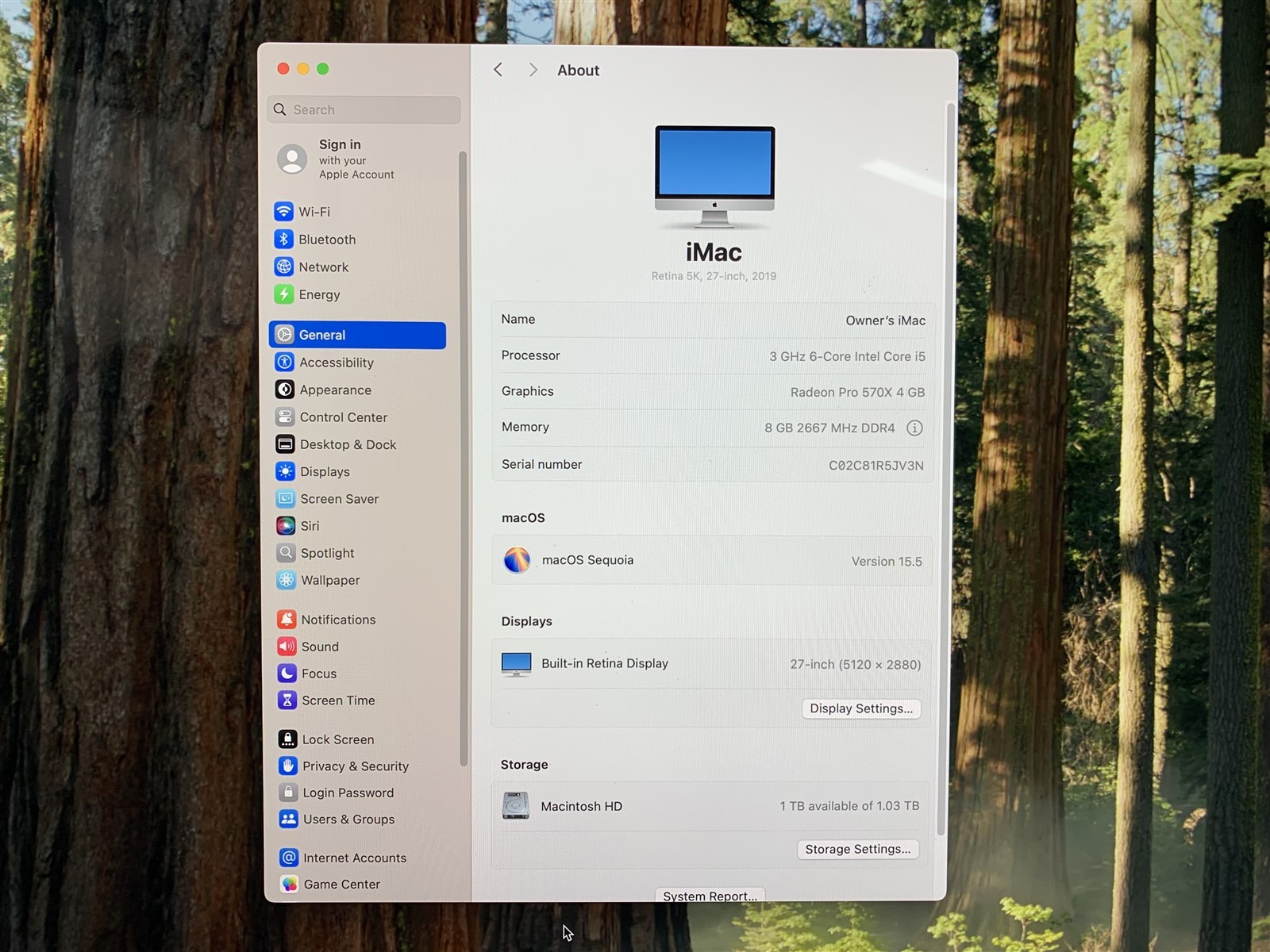Click the Login Password lock icon
This screenshot has height=952, width=1270.
click(x=288, y=793)
